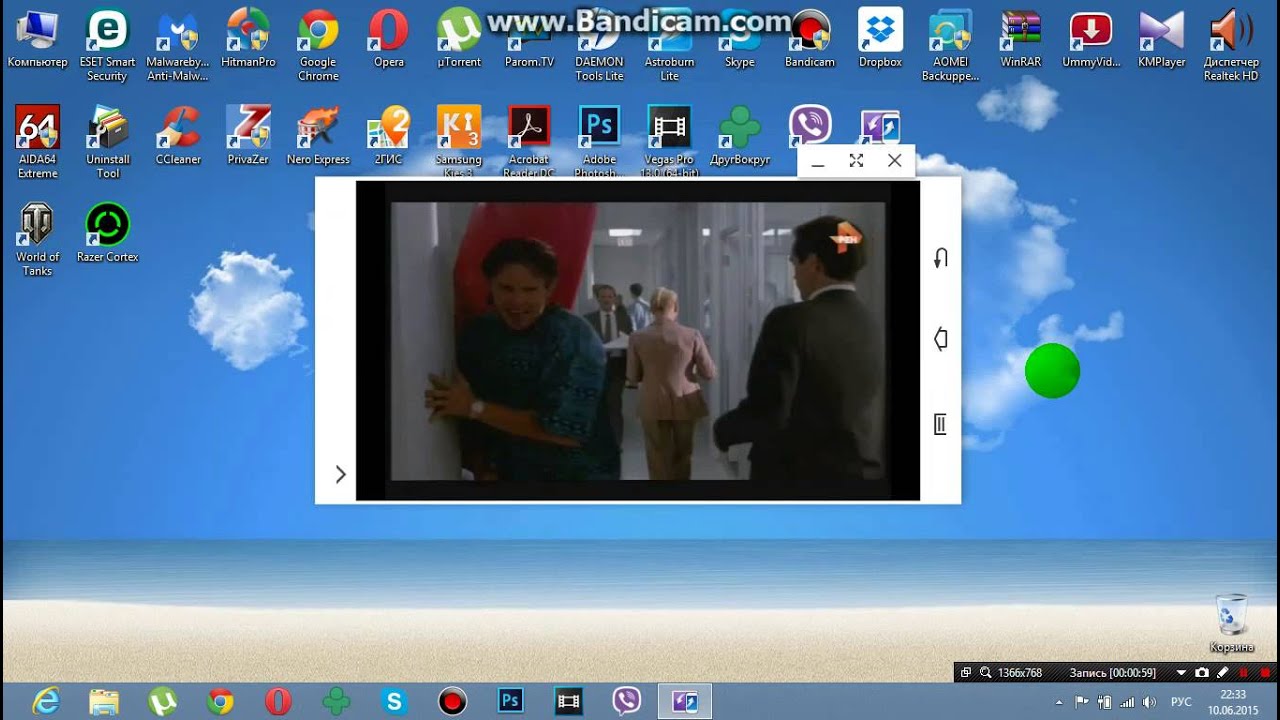Stop the Bandicam recording

pyautogui.click(x=1264, y=673)
